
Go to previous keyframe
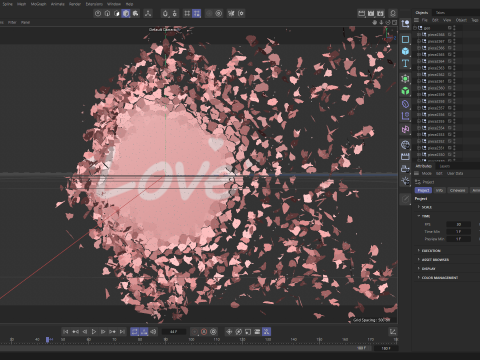click(x=75, y=332)
